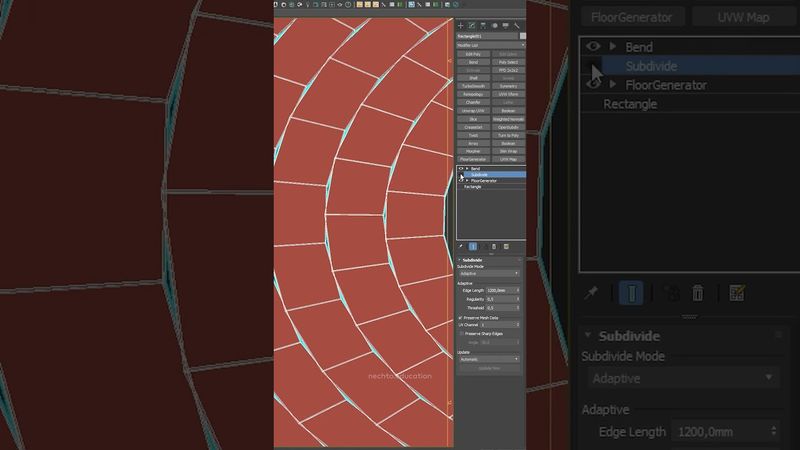
Task: Uncheck the Preserve Mesh Data checkbox
Action: 459,317
